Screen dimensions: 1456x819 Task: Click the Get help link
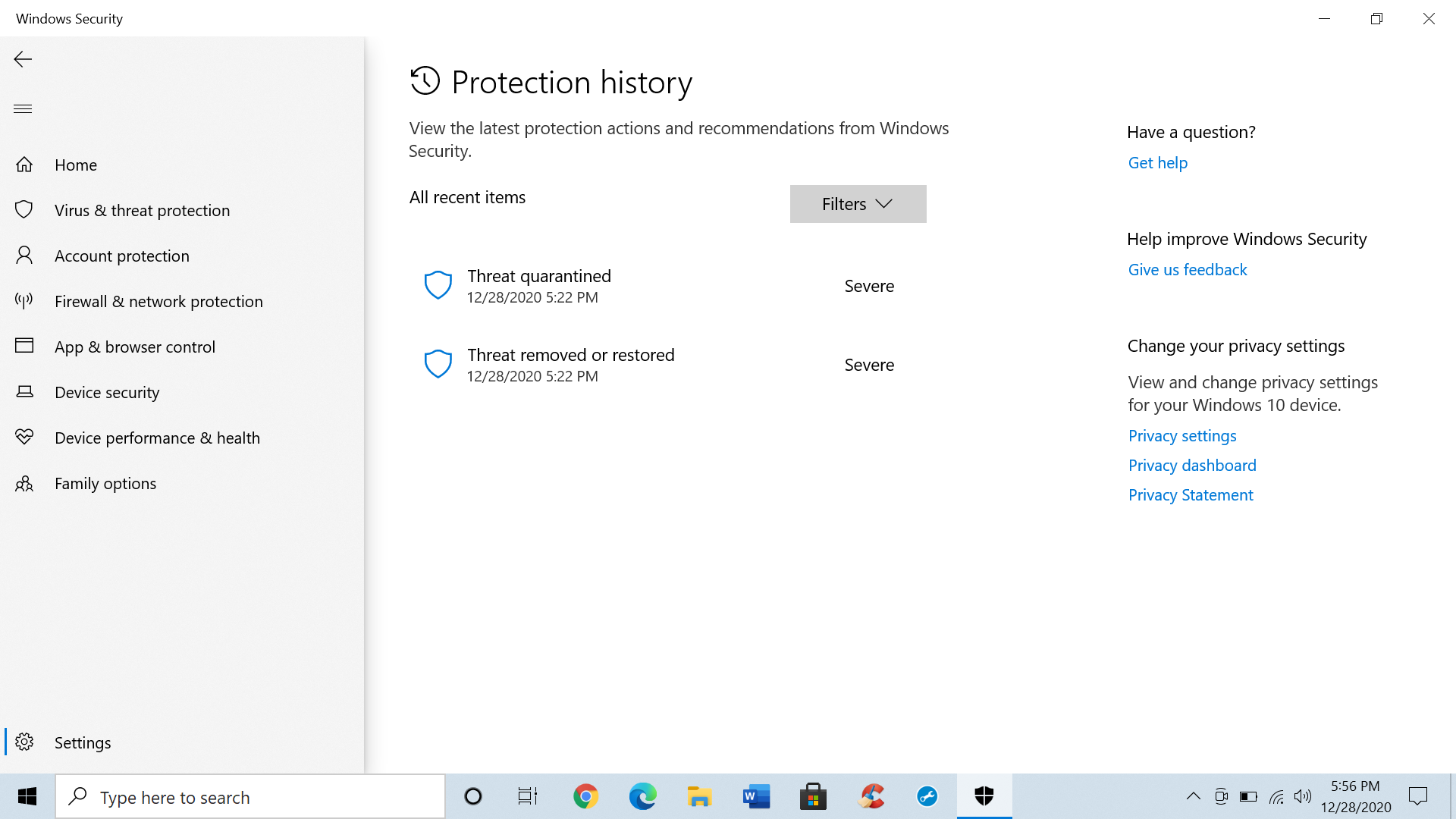[1157, 162]
